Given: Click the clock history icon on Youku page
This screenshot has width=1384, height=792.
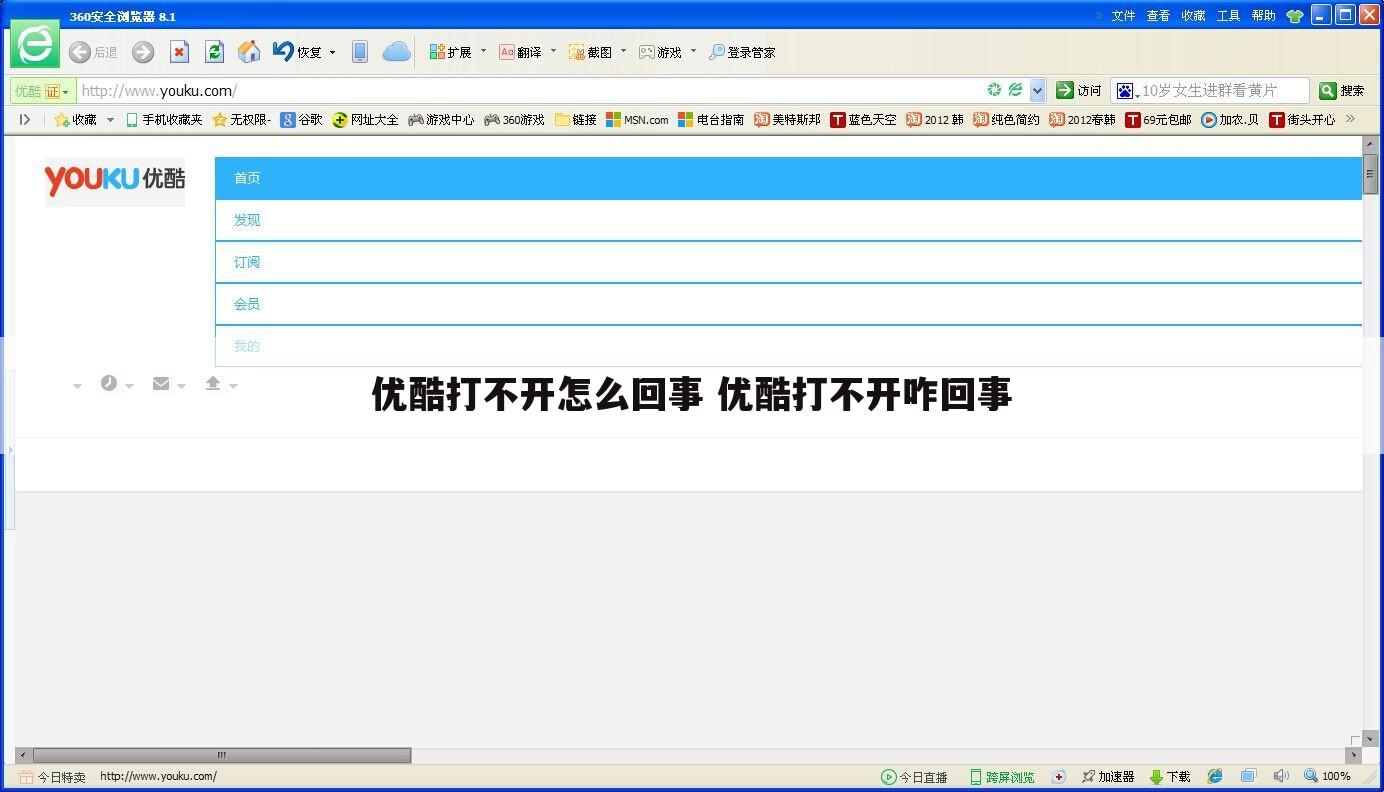Looking at the screenshot, I should pos(109,383).
